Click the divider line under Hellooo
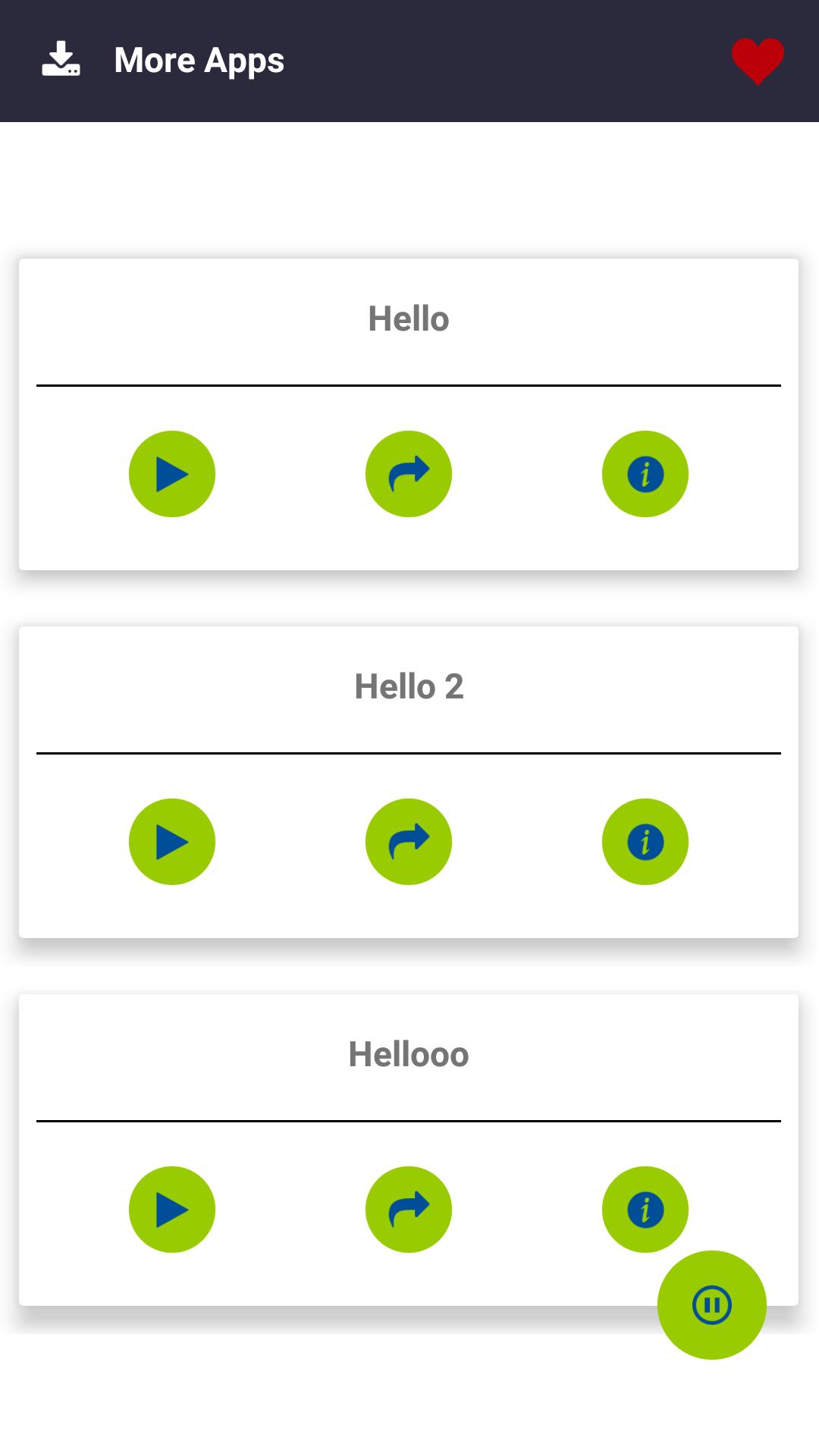The image size is (819, 1456). (x=409, y=1121)
